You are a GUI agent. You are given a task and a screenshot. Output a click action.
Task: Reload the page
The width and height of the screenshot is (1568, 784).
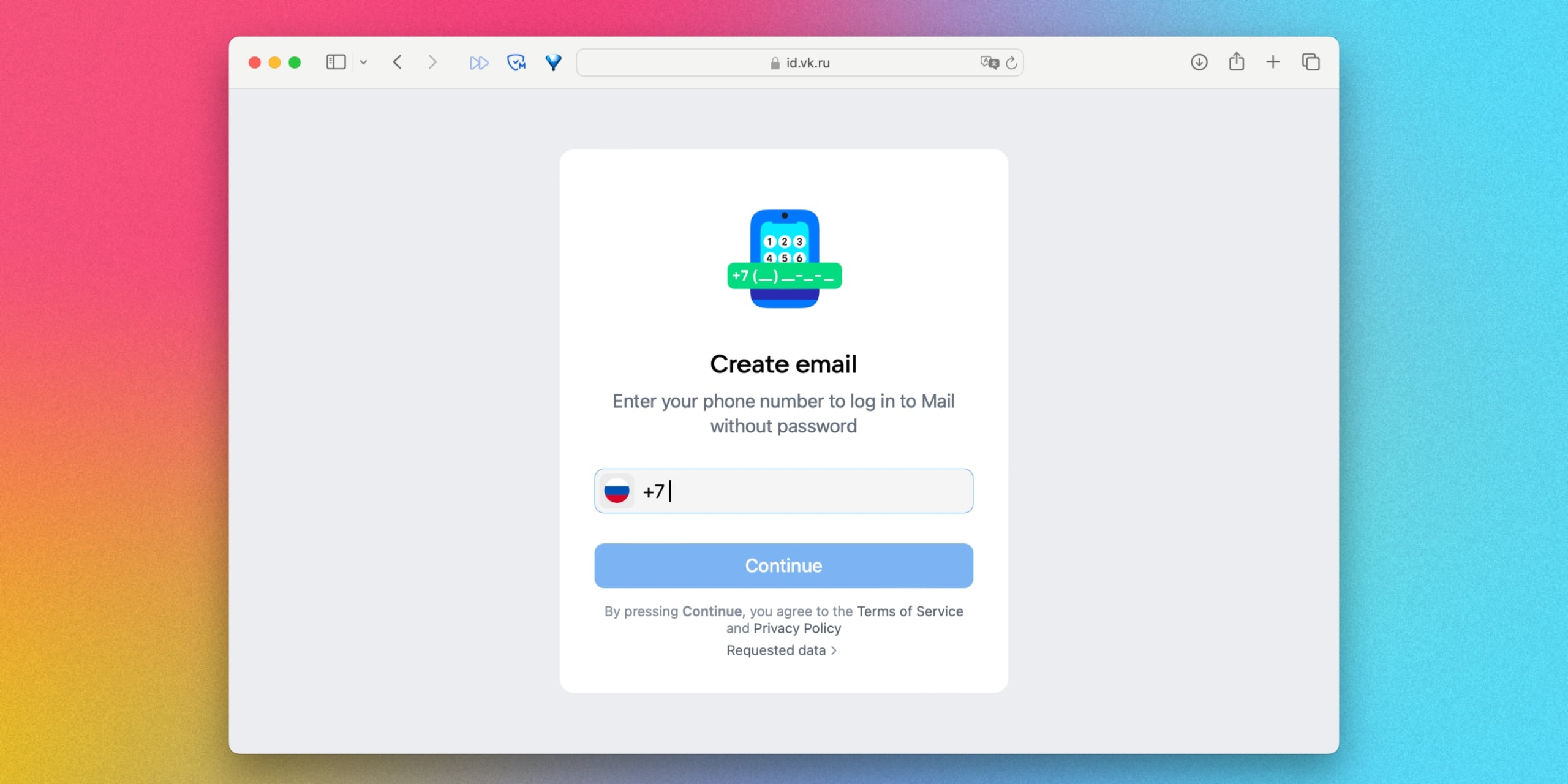tap(1011, 62)
